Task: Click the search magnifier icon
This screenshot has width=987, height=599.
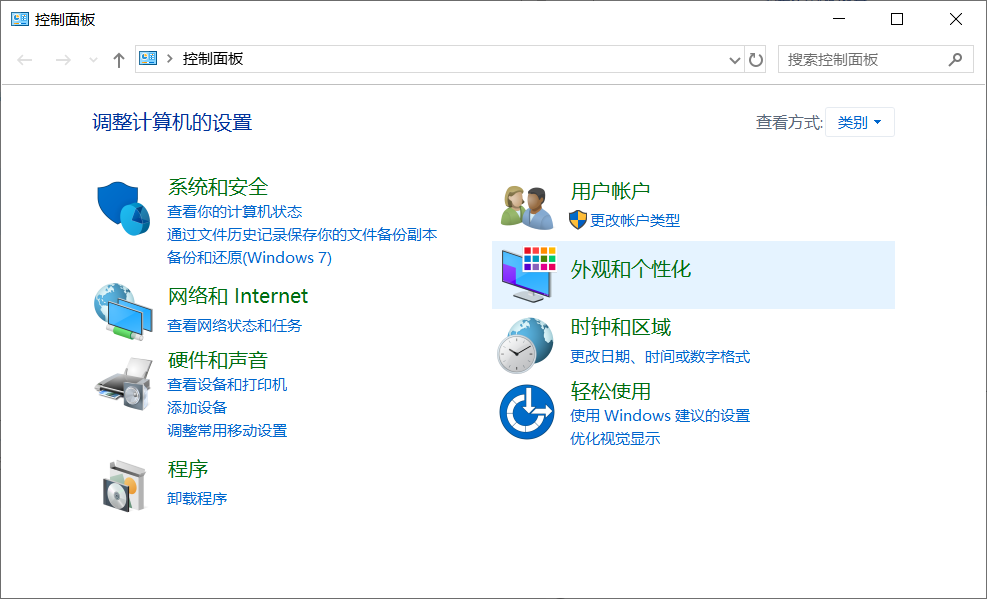Action: coord(955,59)
